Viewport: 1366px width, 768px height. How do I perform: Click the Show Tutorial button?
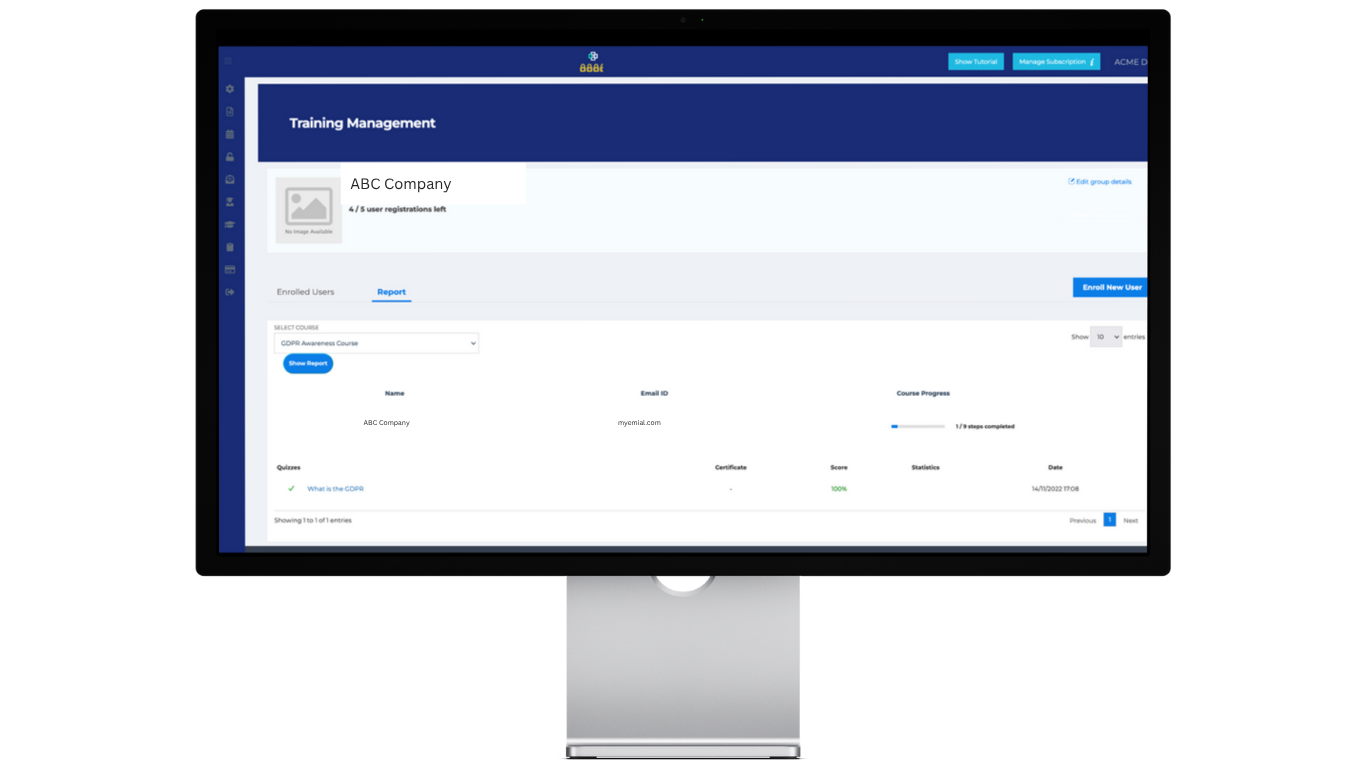point(975,61)
